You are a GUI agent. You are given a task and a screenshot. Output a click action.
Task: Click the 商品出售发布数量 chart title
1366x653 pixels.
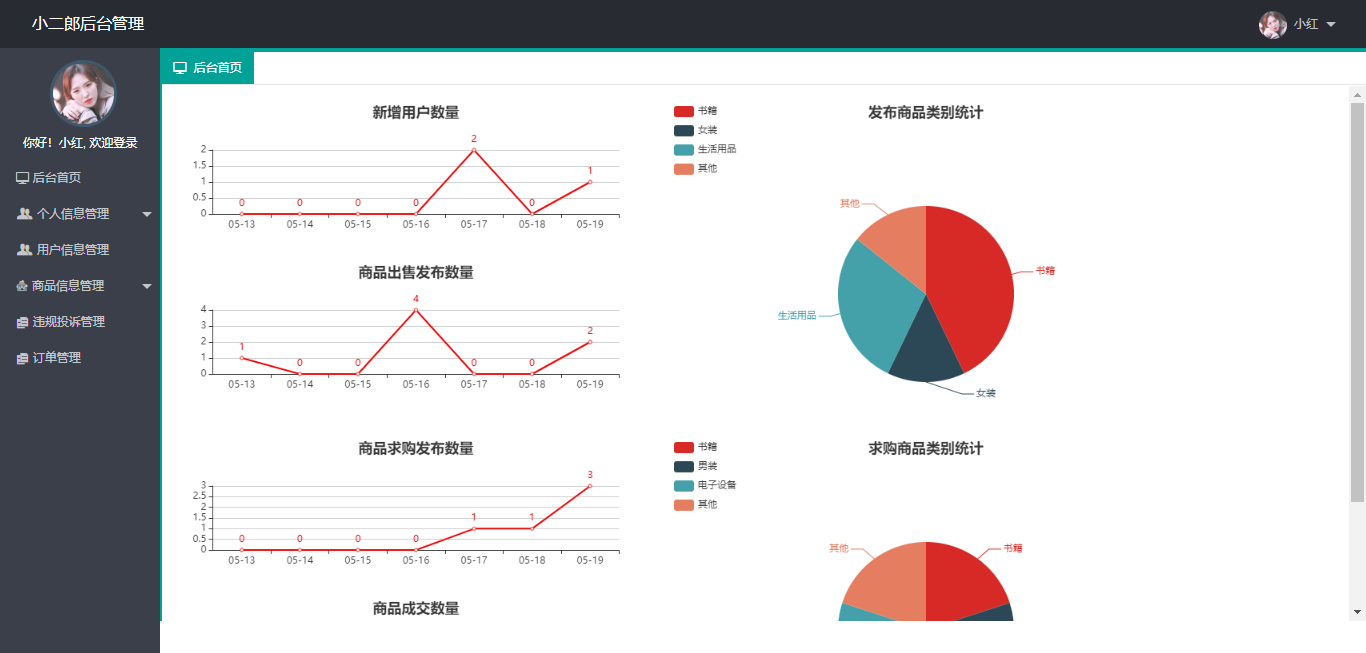click(416, 273)
